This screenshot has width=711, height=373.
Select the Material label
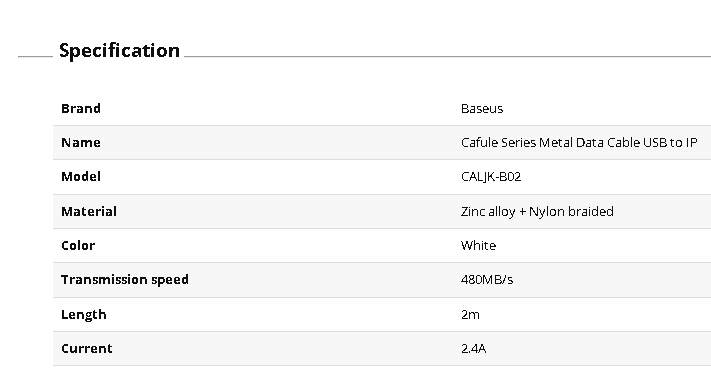89,212
